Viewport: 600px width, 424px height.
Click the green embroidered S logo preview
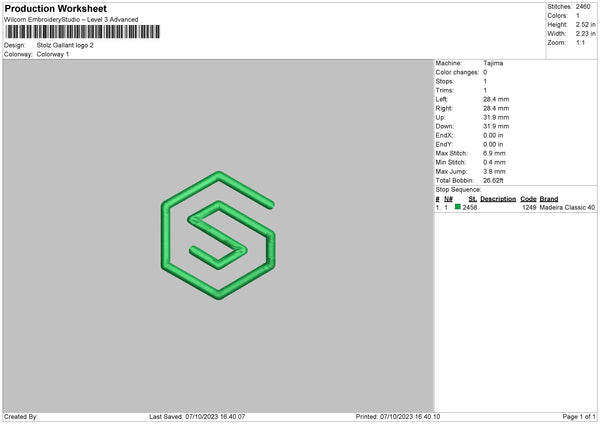pos(218,235)
